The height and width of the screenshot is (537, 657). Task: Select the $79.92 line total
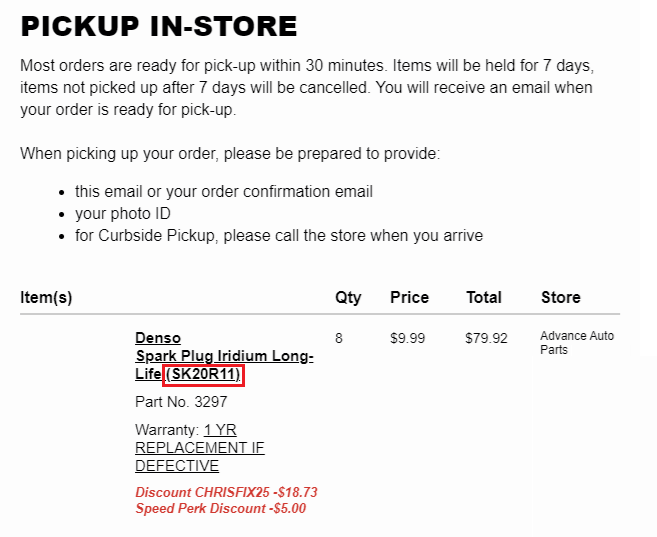pyautogui.click(x=486, y=338)
